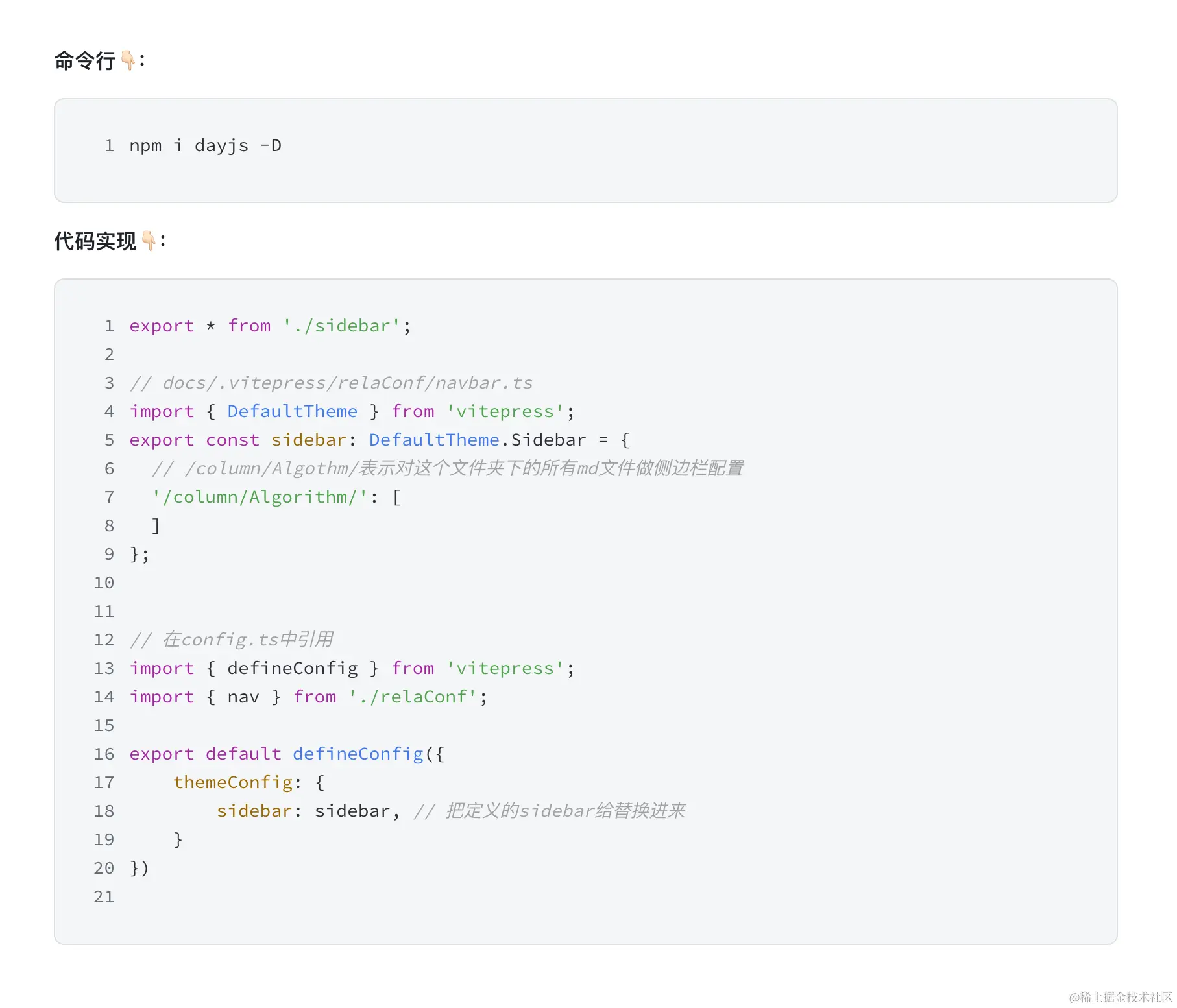
Task: Click the line 'export const sidebar: DefaultTheme.Sidebar'
Action: coord(380,440)
